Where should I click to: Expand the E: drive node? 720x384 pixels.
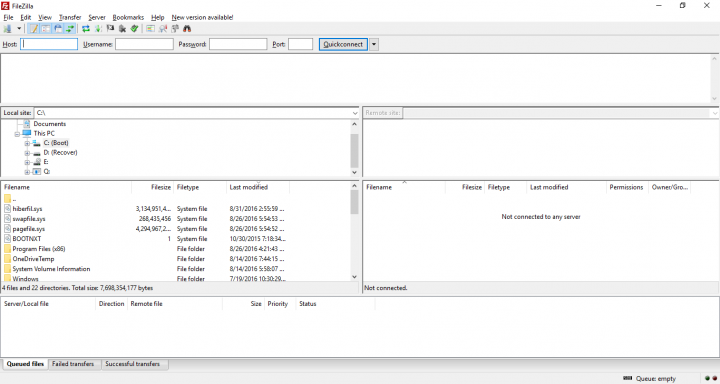click(27, 162)
